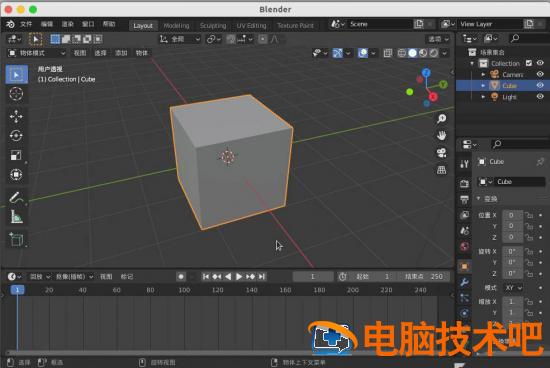Viewport: 550px width, 368px height.
Task: Play the timeline animation
Action: point(239,276)
